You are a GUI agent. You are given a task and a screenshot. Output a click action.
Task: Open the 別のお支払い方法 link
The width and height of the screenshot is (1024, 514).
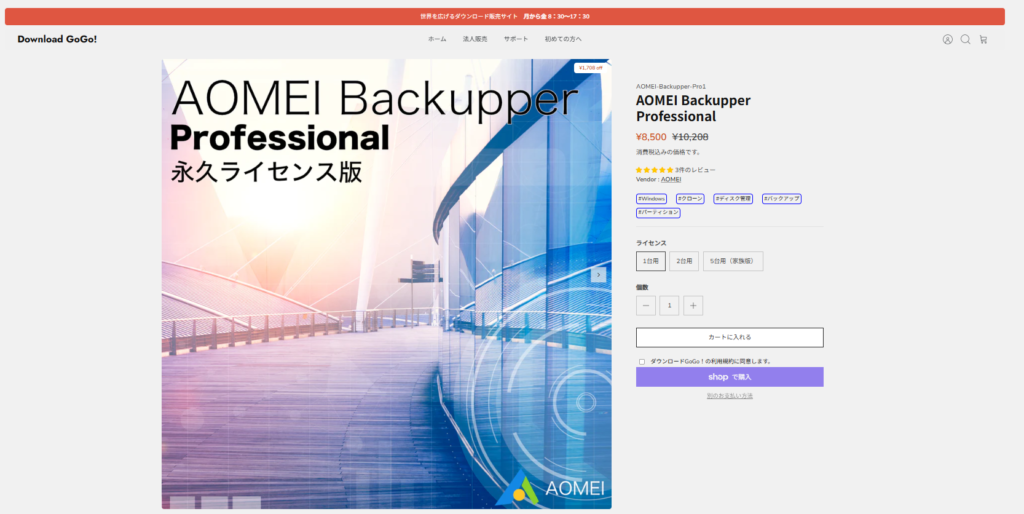tap(729, 396)
